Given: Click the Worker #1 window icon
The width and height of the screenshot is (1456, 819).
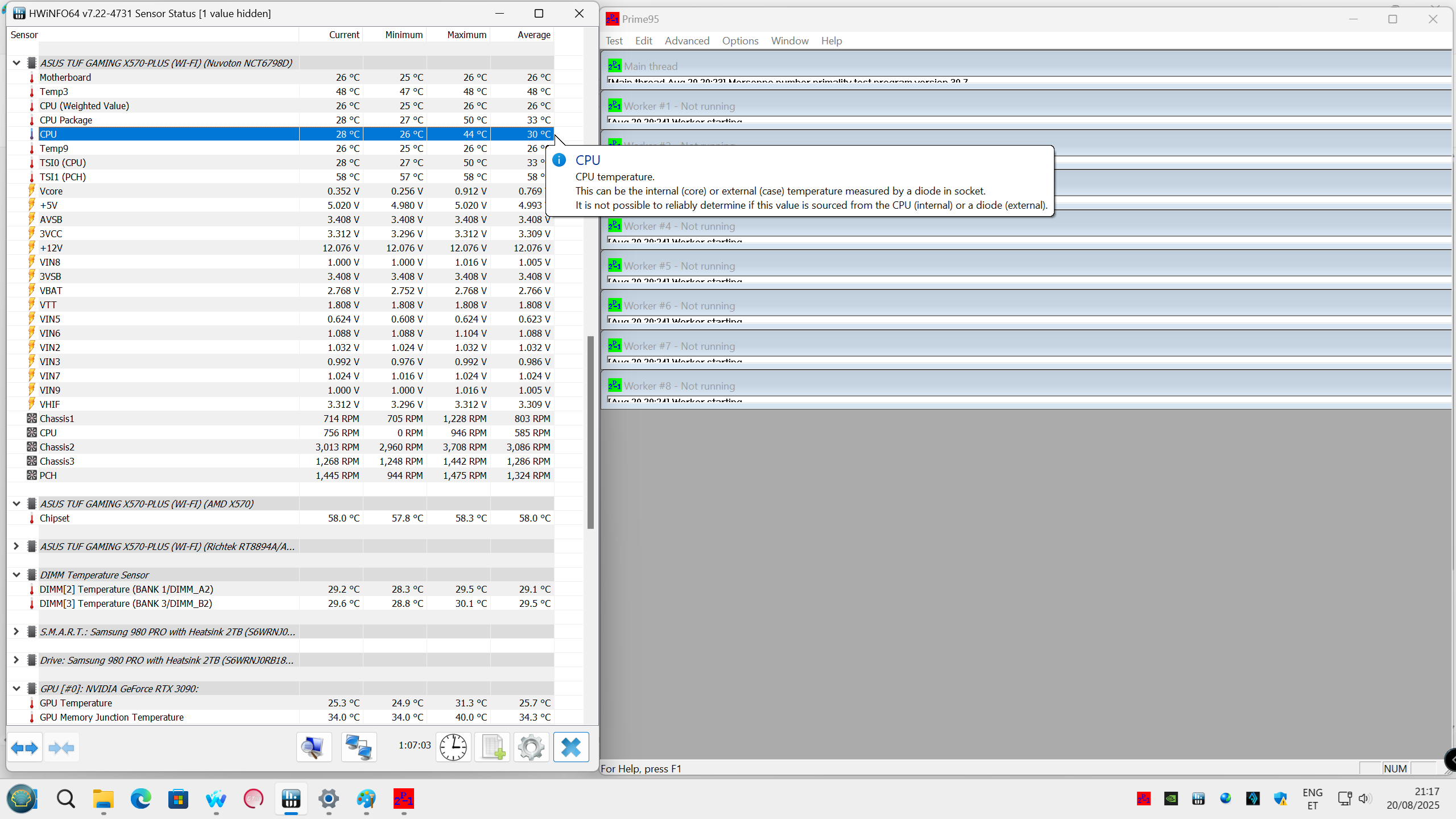Looking at the screenshot, I should 614,105.
